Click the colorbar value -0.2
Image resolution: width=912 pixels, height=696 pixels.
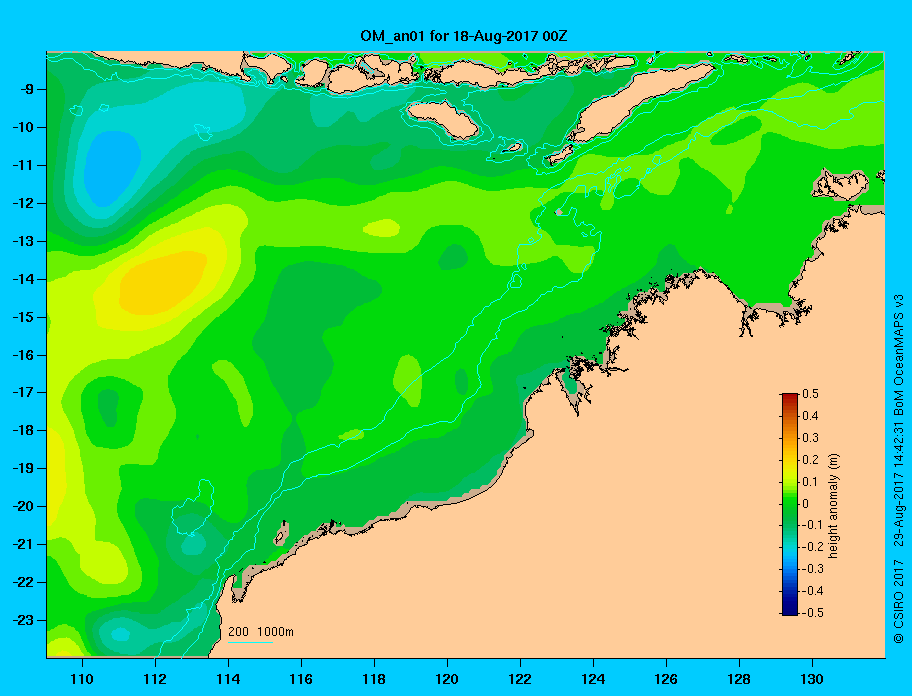813,547
